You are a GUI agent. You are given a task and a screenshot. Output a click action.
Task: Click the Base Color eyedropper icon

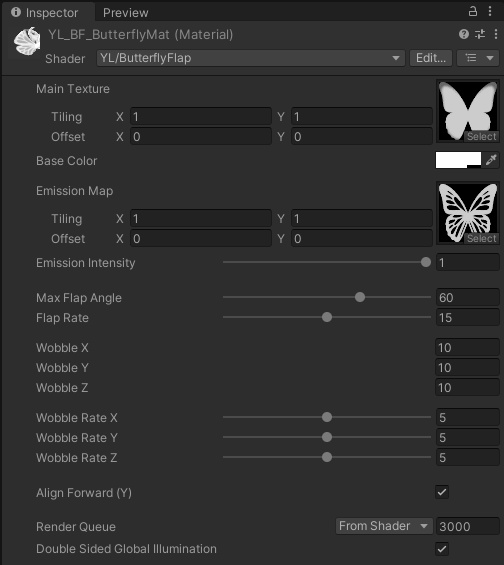[x=491, y=160]
